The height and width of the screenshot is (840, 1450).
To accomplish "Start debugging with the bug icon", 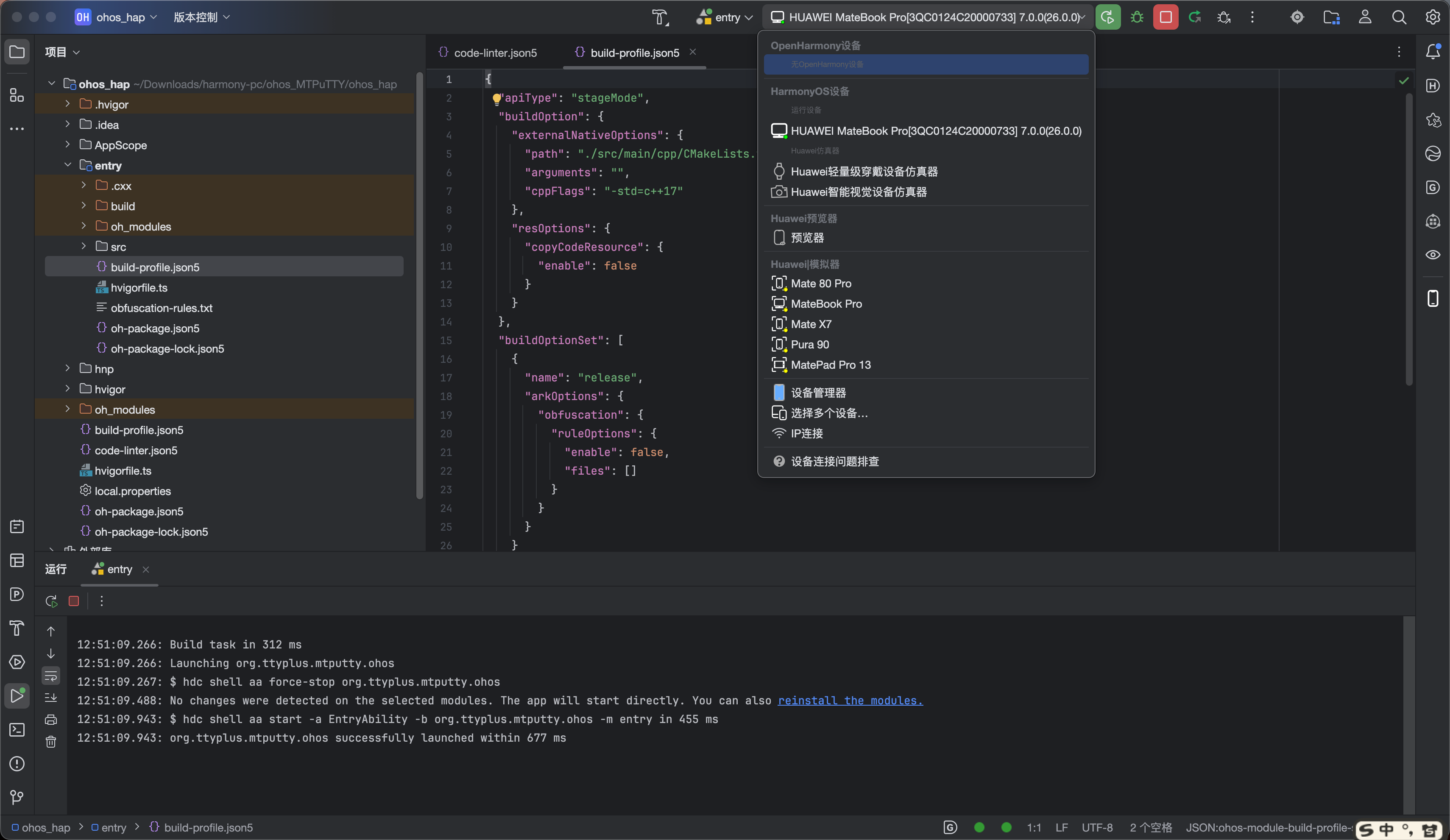I will (1137, 17).
